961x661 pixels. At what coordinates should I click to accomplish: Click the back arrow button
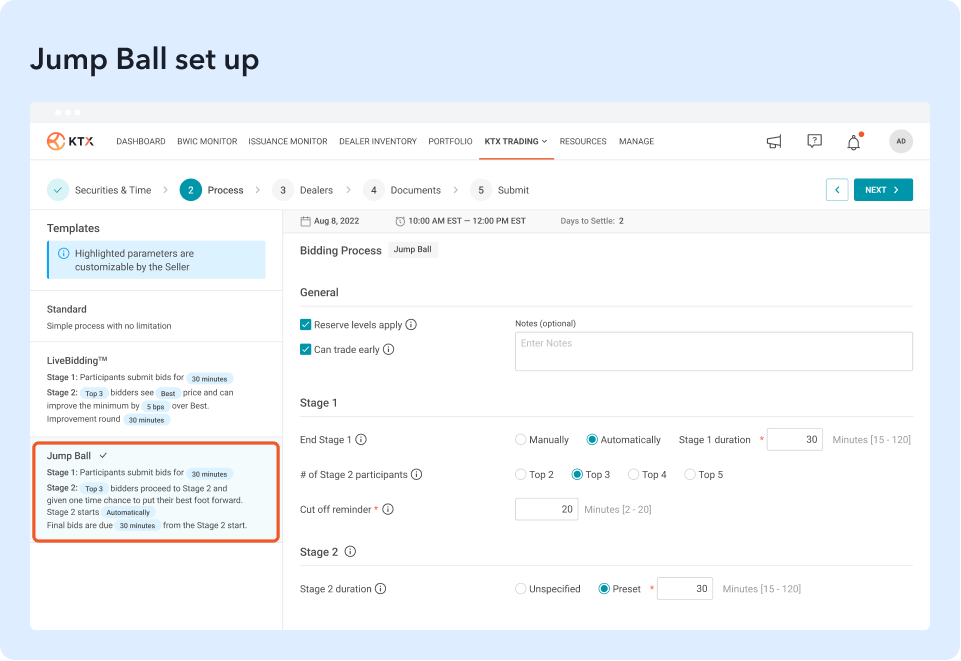click(837, 190)
